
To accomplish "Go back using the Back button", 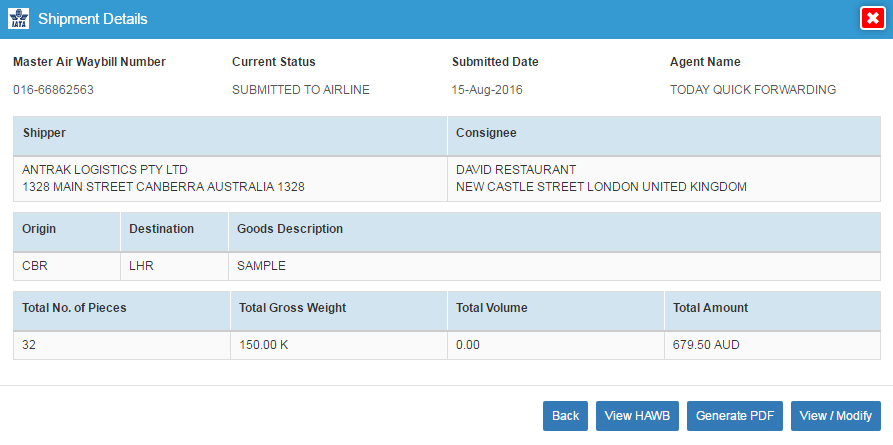I will click(x=566, y=416).
